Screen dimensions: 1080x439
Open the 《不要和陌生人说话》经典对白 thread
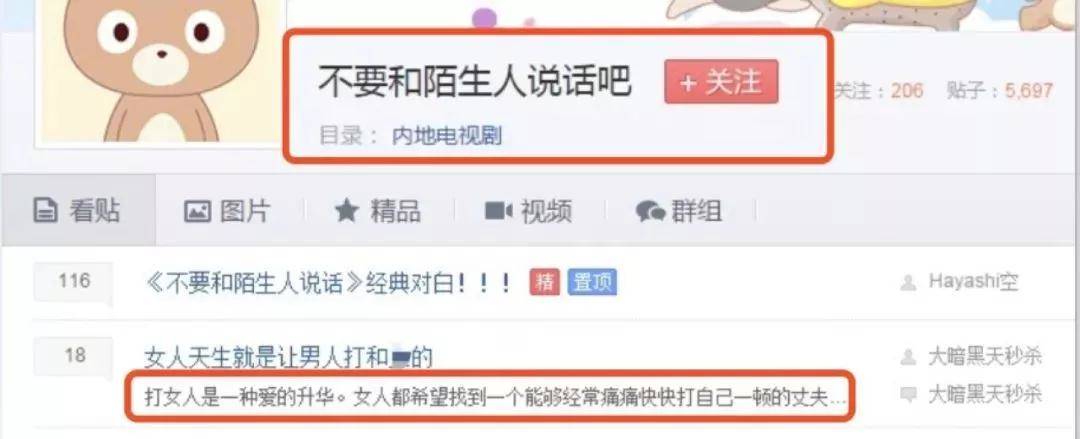click(330, 283)
